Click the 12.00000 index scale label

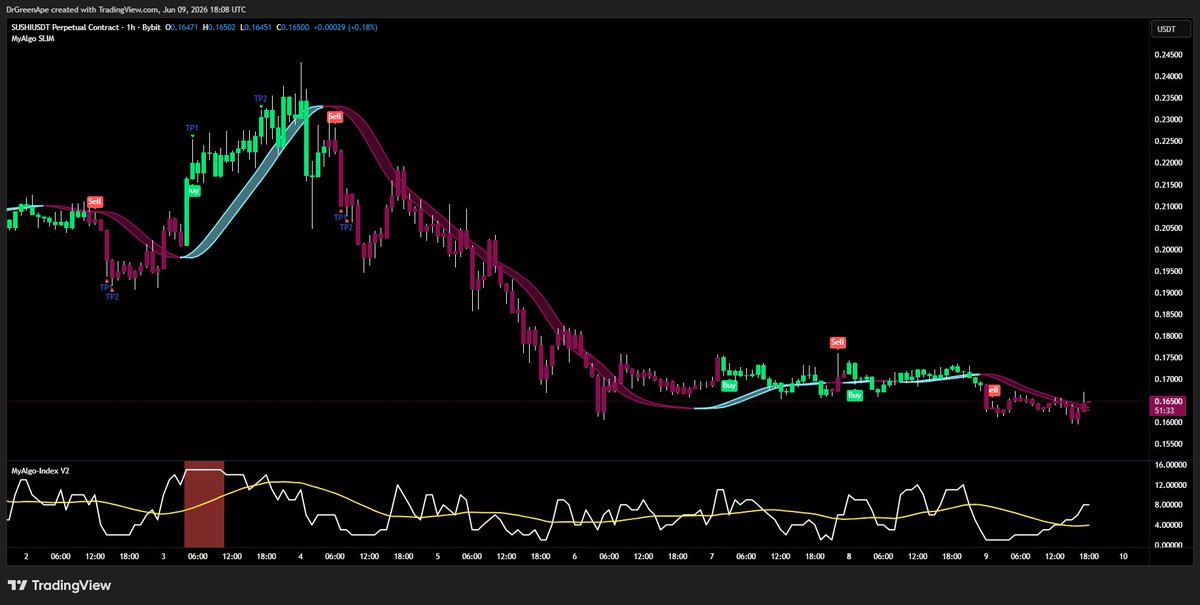[x=1170, y=485]
